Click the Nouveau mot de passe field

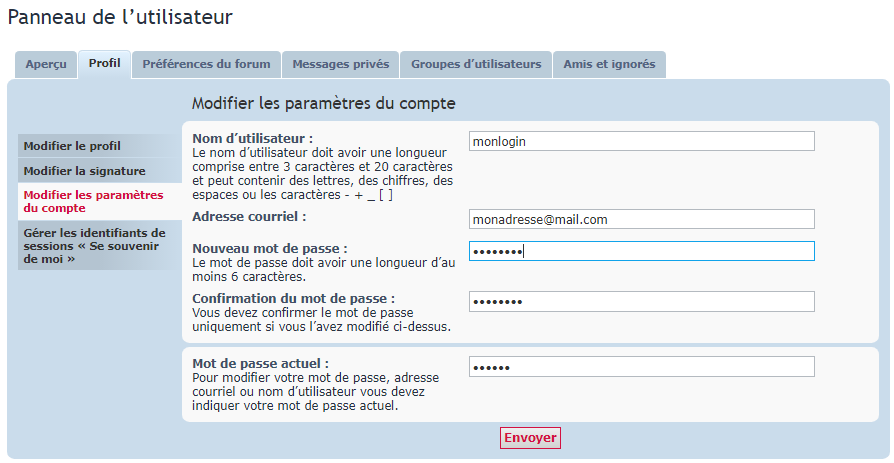[x=641, y=251]
